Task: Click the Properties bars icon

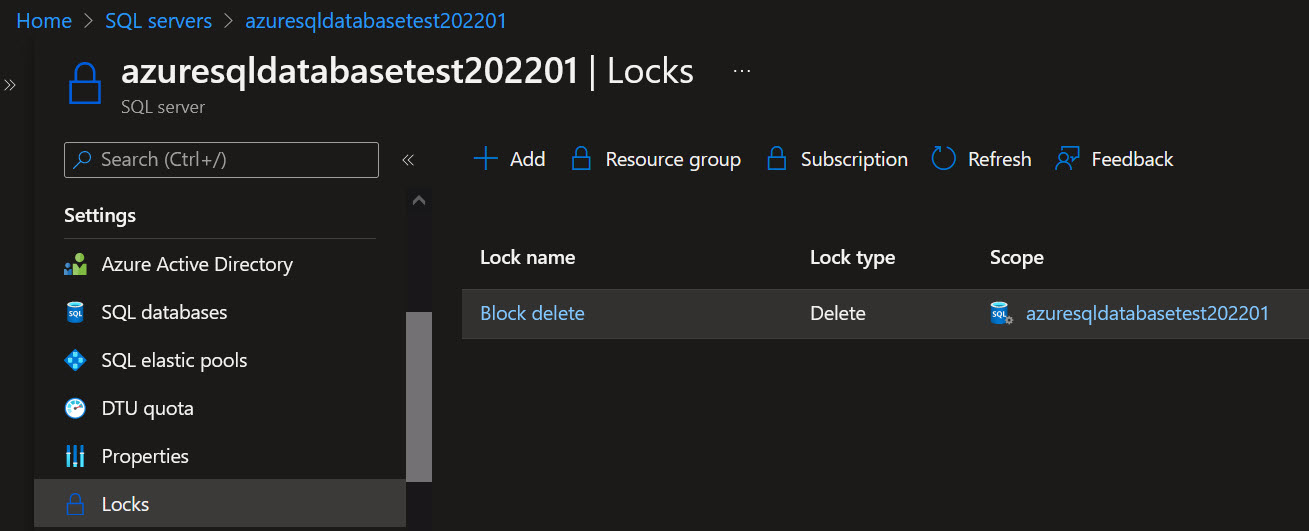Action: (75, 456)
